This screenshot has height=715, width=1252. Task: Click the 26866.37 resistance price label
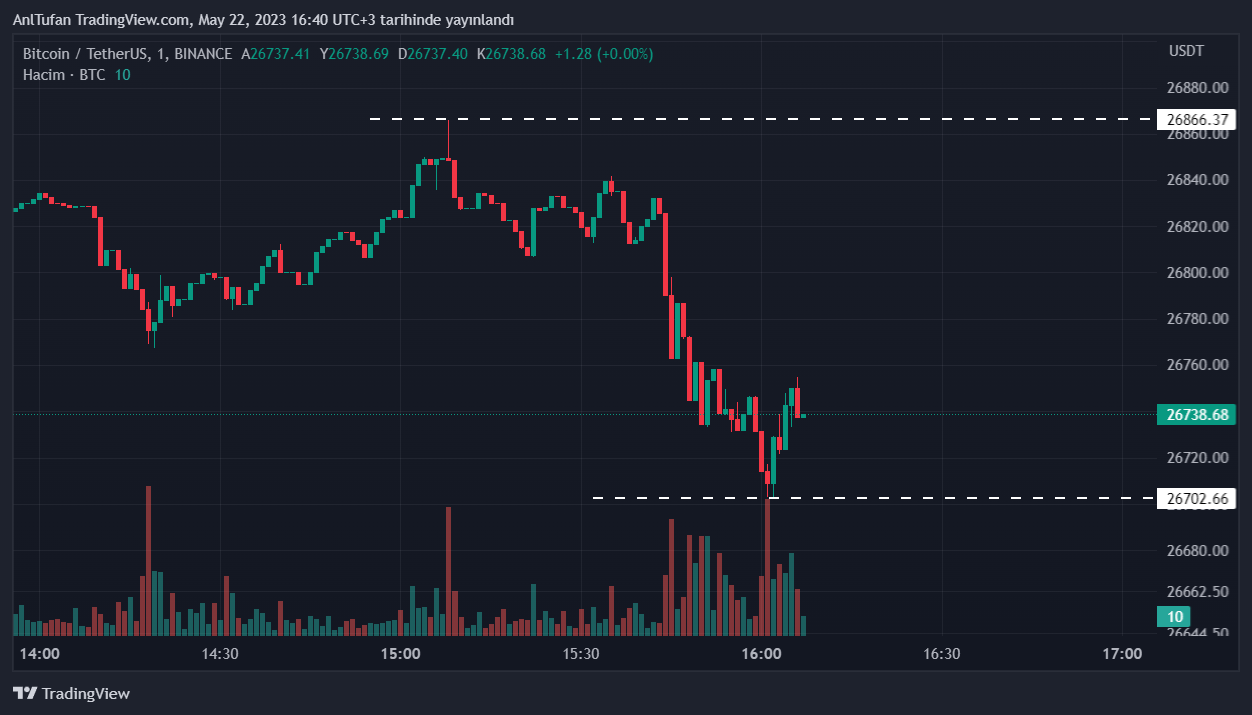[1198, 119]
